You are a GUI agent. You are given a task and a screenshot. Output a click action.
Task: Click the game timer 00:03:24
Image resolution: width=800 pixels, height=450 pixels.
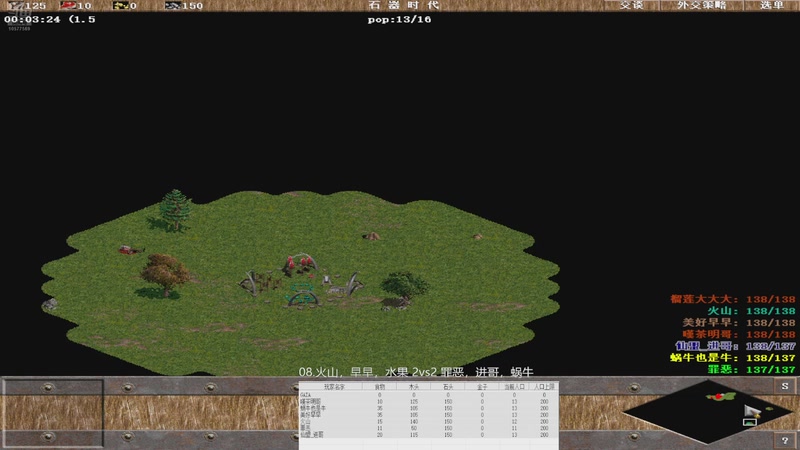point(32,19)
